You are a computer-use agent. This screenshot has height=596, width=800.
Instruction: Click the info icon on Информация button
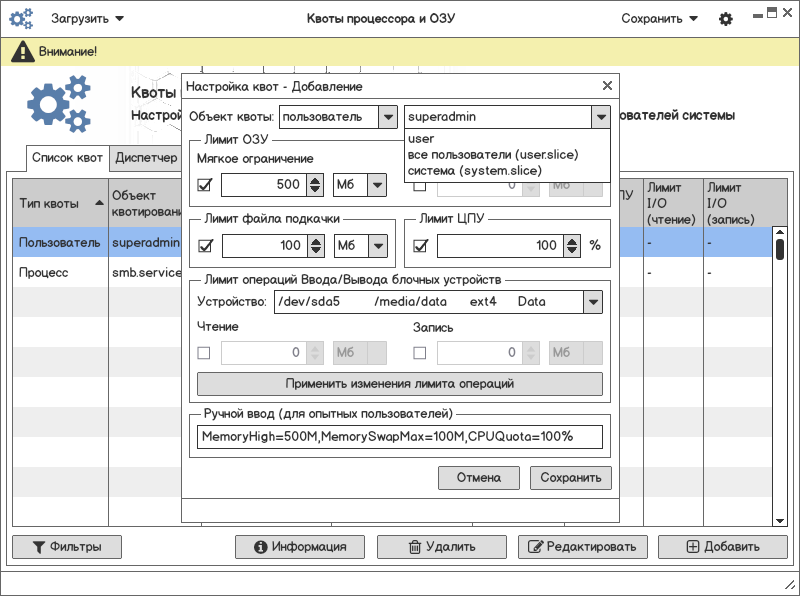tap(261, 547)
